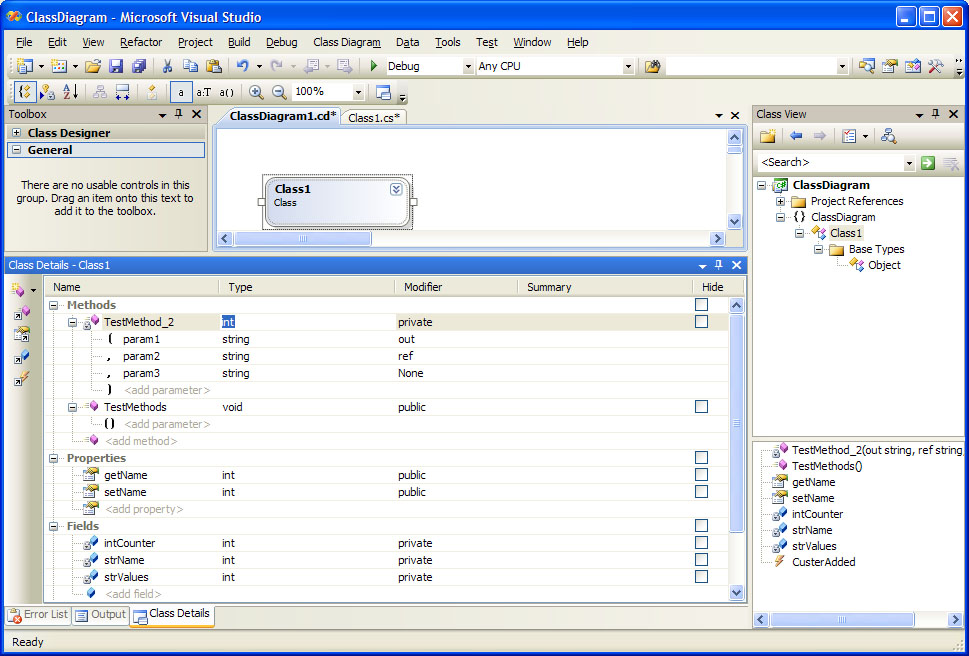
Task: Click the diagram horizontal scrollbar thumb
Action: [303, 238]
